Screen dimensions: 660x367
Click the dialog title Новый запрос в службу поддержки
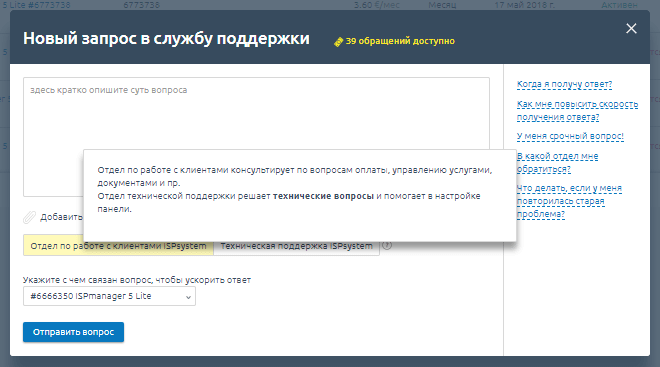[166, 39]
